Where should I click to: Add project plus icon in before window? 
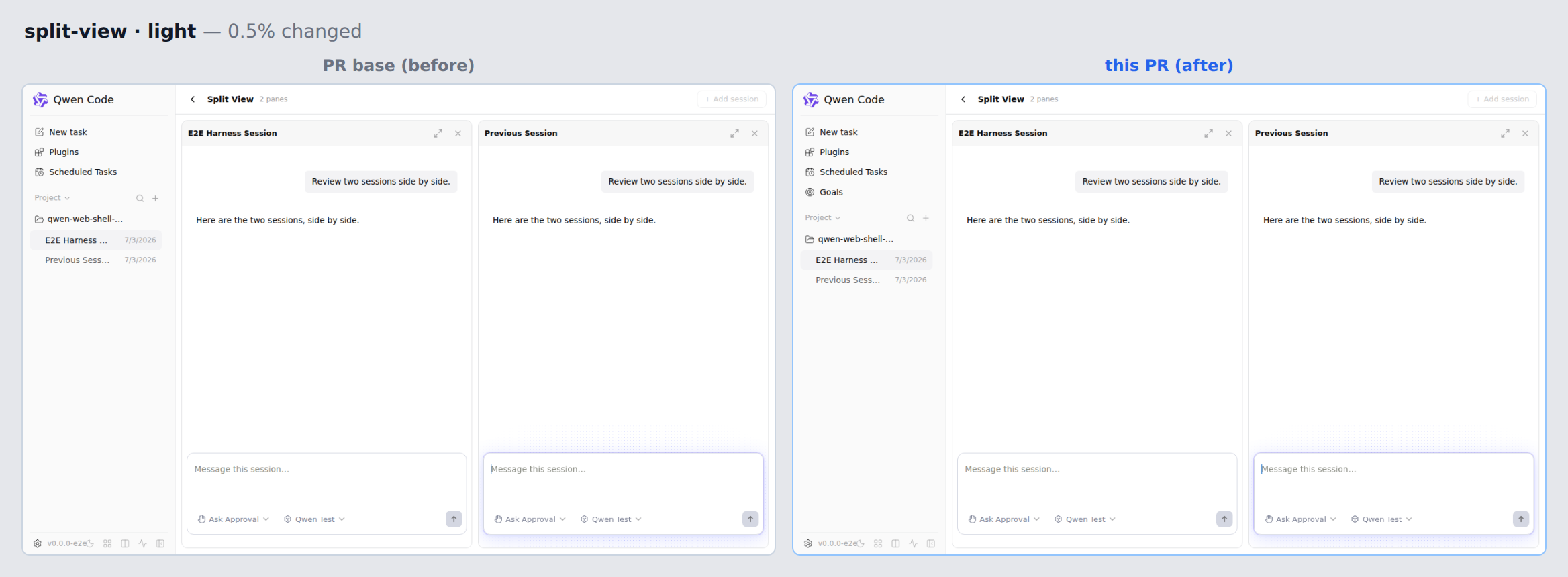[155, 198]
